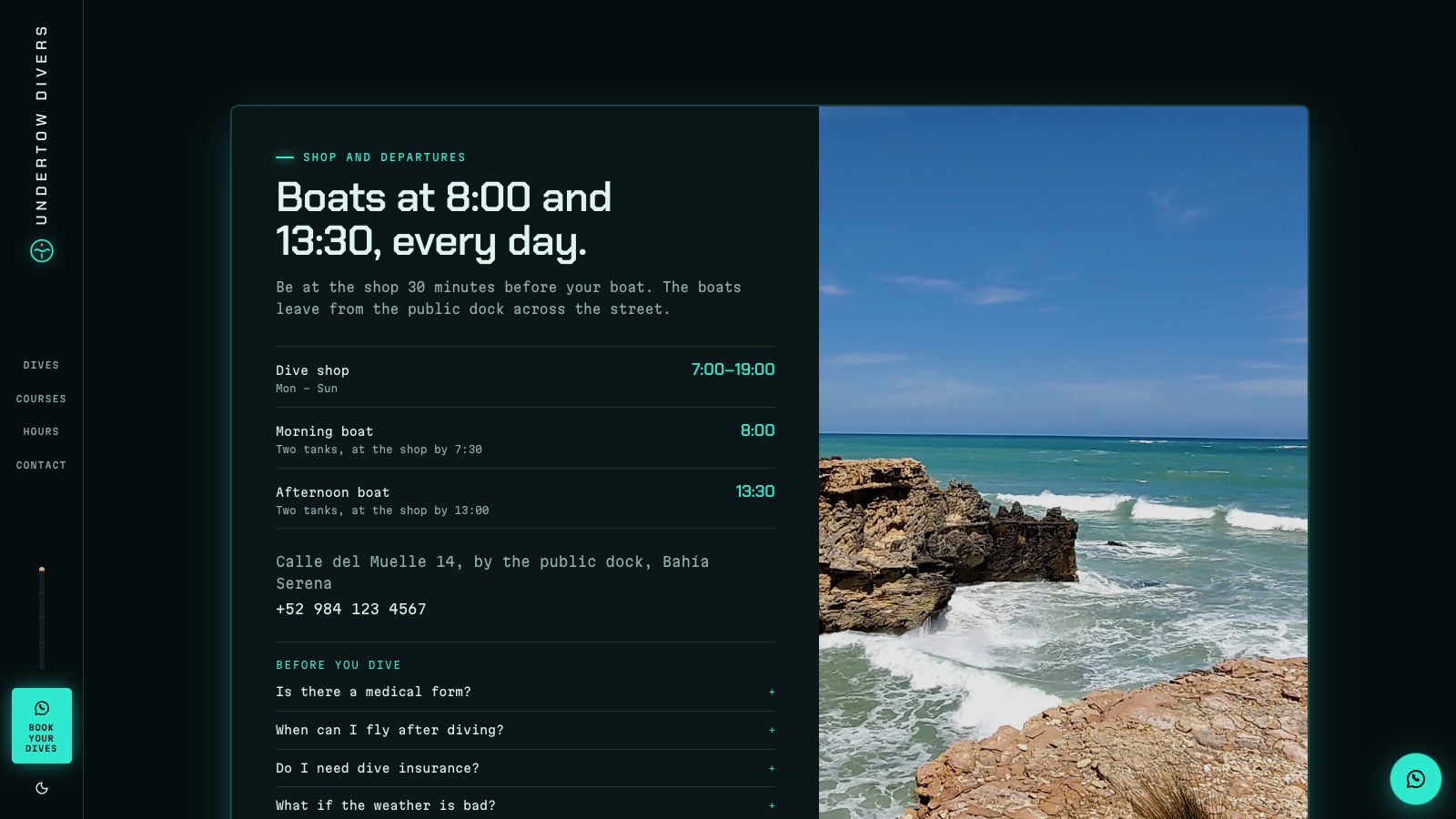Image resolution: width=1456 pixels, height=819 pixels.
Task: Click the 7:00–19:00 shop hours value
Action: pos(733,369)
